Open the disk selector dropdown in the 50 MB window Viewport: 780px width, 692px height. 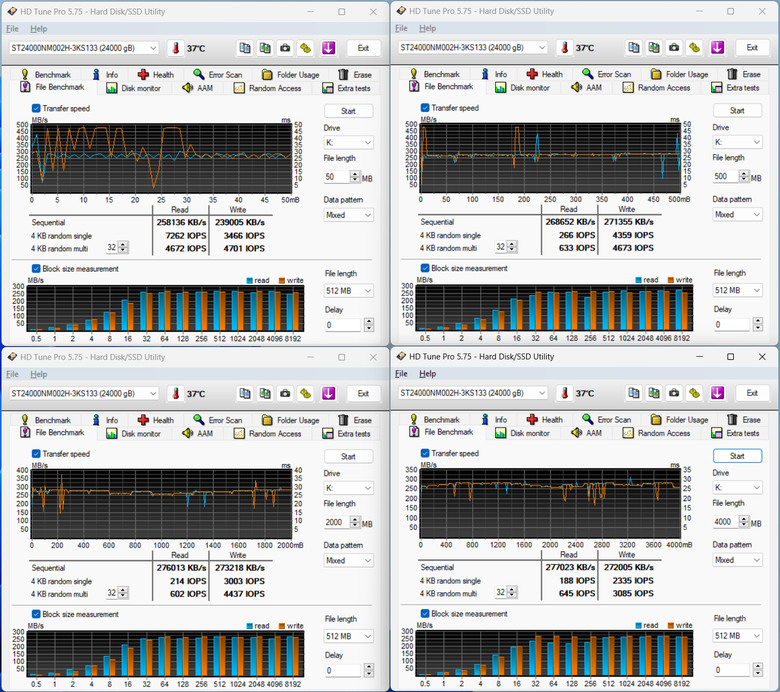(84, 48)
